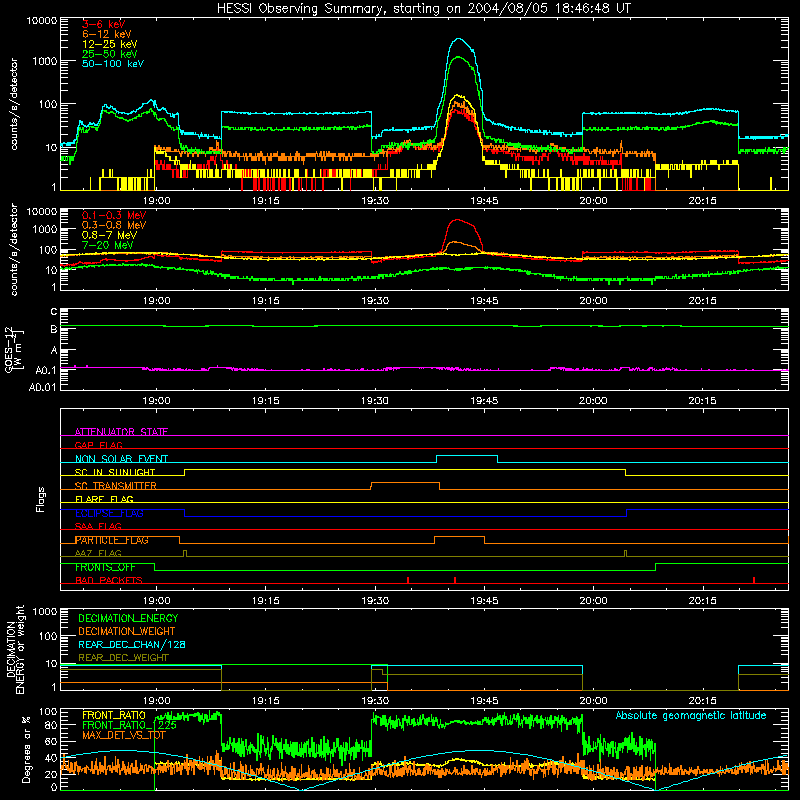Click the C class tick label on GOES panel
This screenshot has width=800, height=800.
54,312
